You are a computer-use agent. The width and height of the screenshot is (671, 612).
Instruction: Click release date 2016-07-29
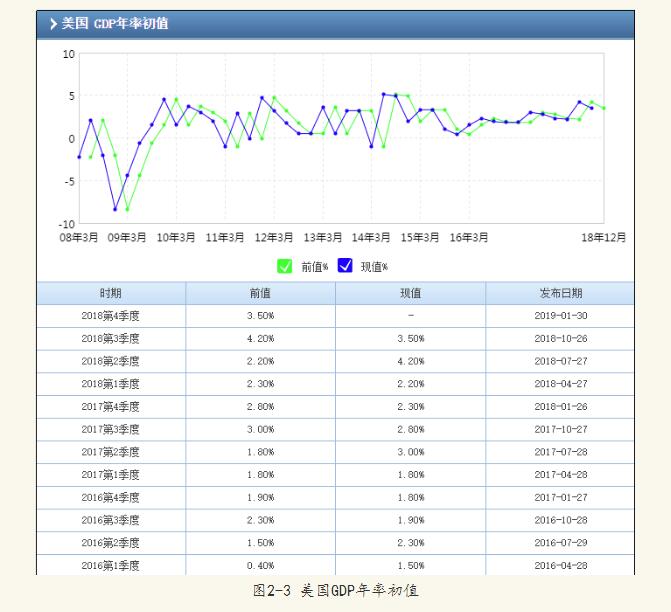561,543
